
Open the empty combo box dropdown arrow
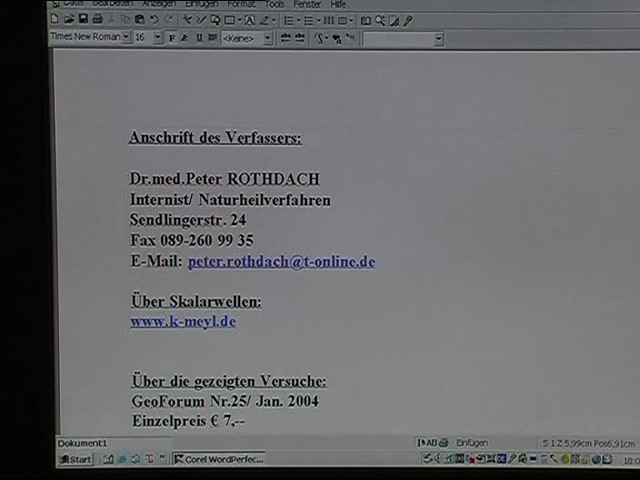point(439,40)
